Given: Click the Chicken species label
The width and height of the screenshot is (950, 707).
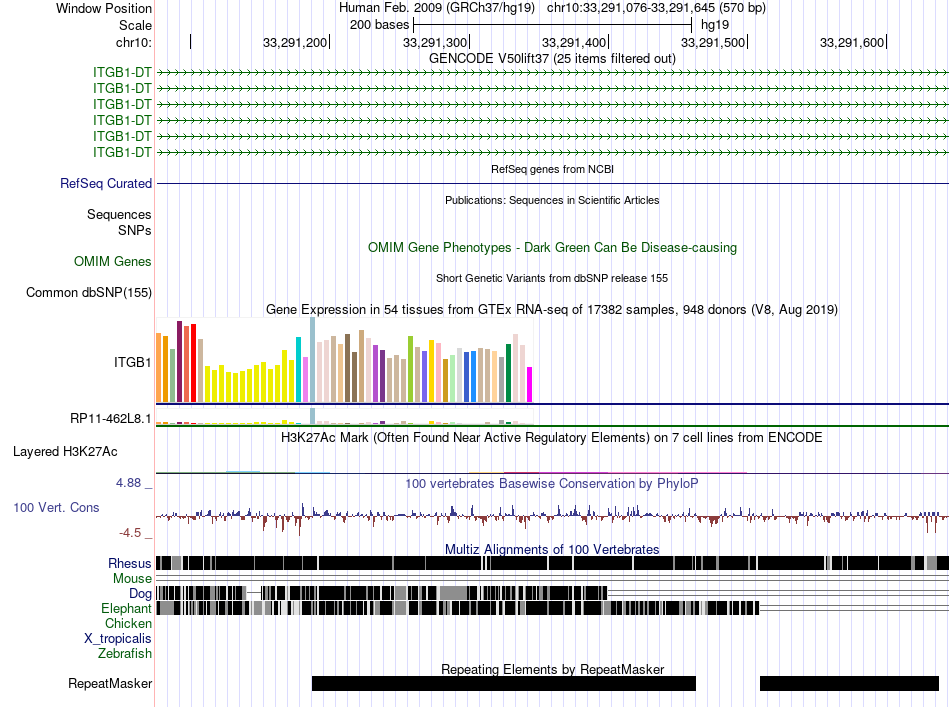Looking at the screenshot, I should tap(128, 623).
